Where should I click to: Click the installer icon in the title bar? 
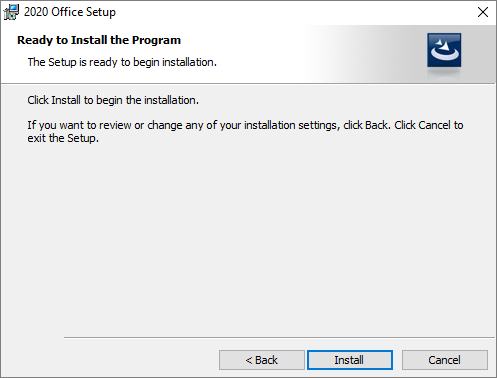(x=11, y=12)
